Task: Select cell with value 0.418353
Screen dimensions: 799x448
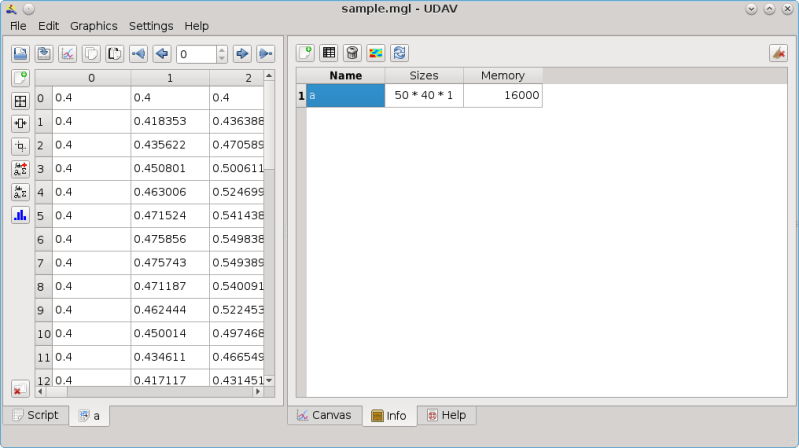Action: tap(170, 121)
